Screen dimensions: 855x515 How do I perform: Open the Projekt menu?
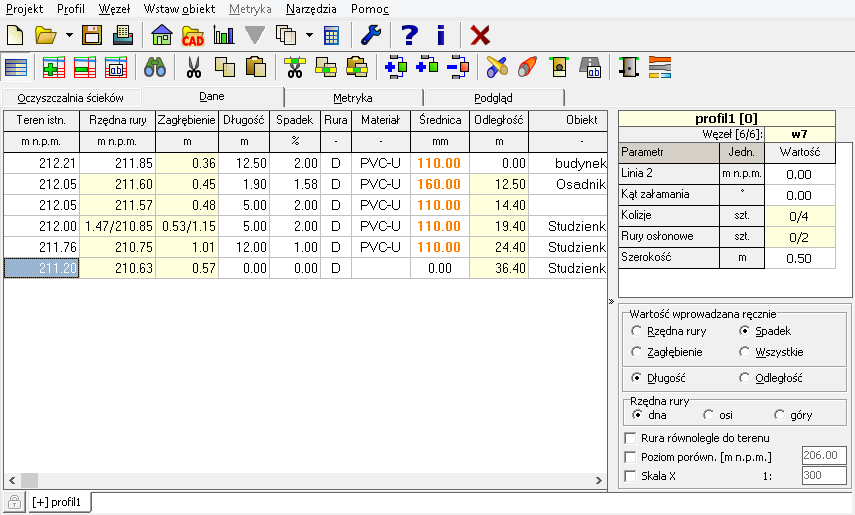[25, 9]
